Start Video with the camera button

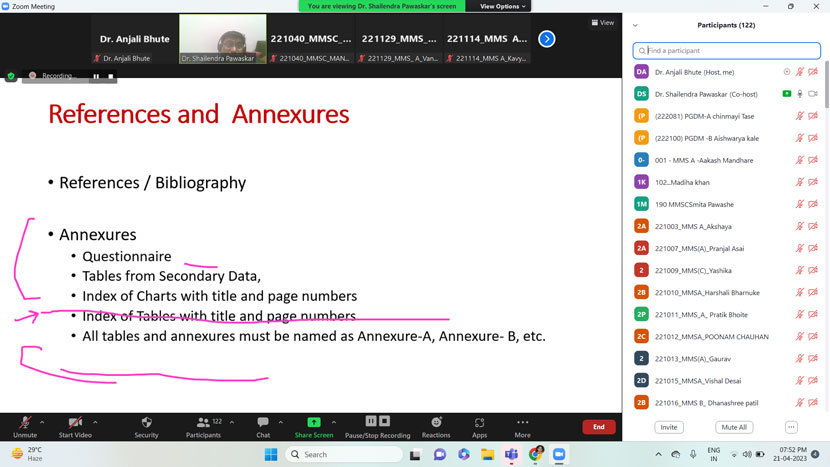pyautogui.click(x=75, y=425)
